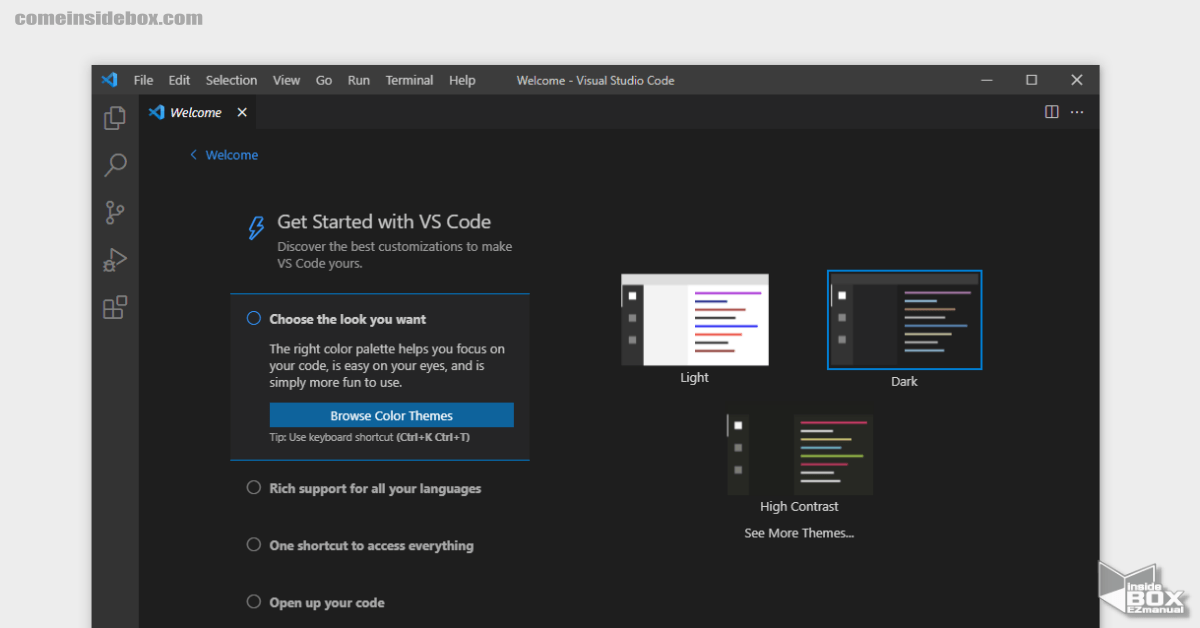Go back via the Welcome breadcrumb link
The image size is (1200, 628).
224,155
